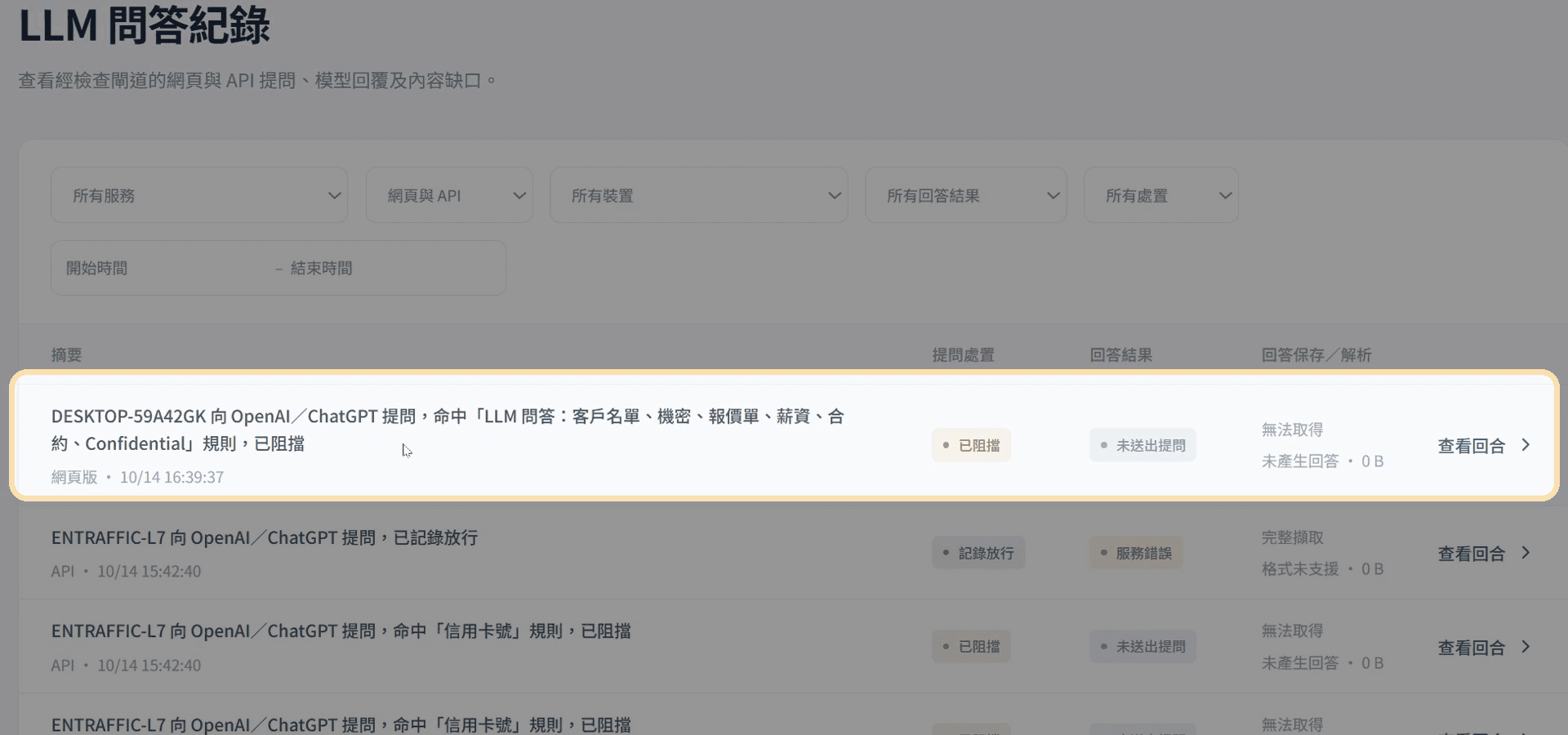The image size is (1568, 735).
Task: Click the 服務錯誤 result badge
Action: [x=1136, y=553]
